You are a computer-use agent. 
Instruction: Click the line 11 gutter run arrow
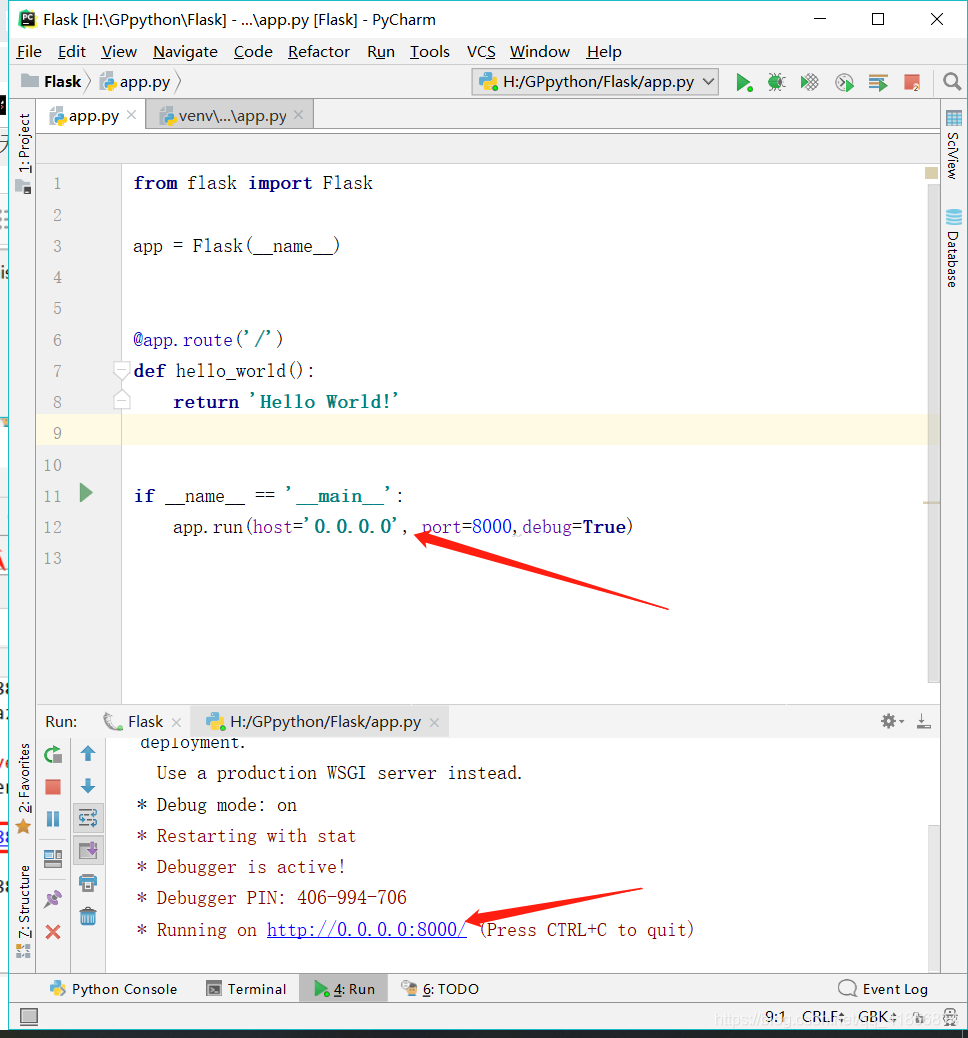[86, 493]
